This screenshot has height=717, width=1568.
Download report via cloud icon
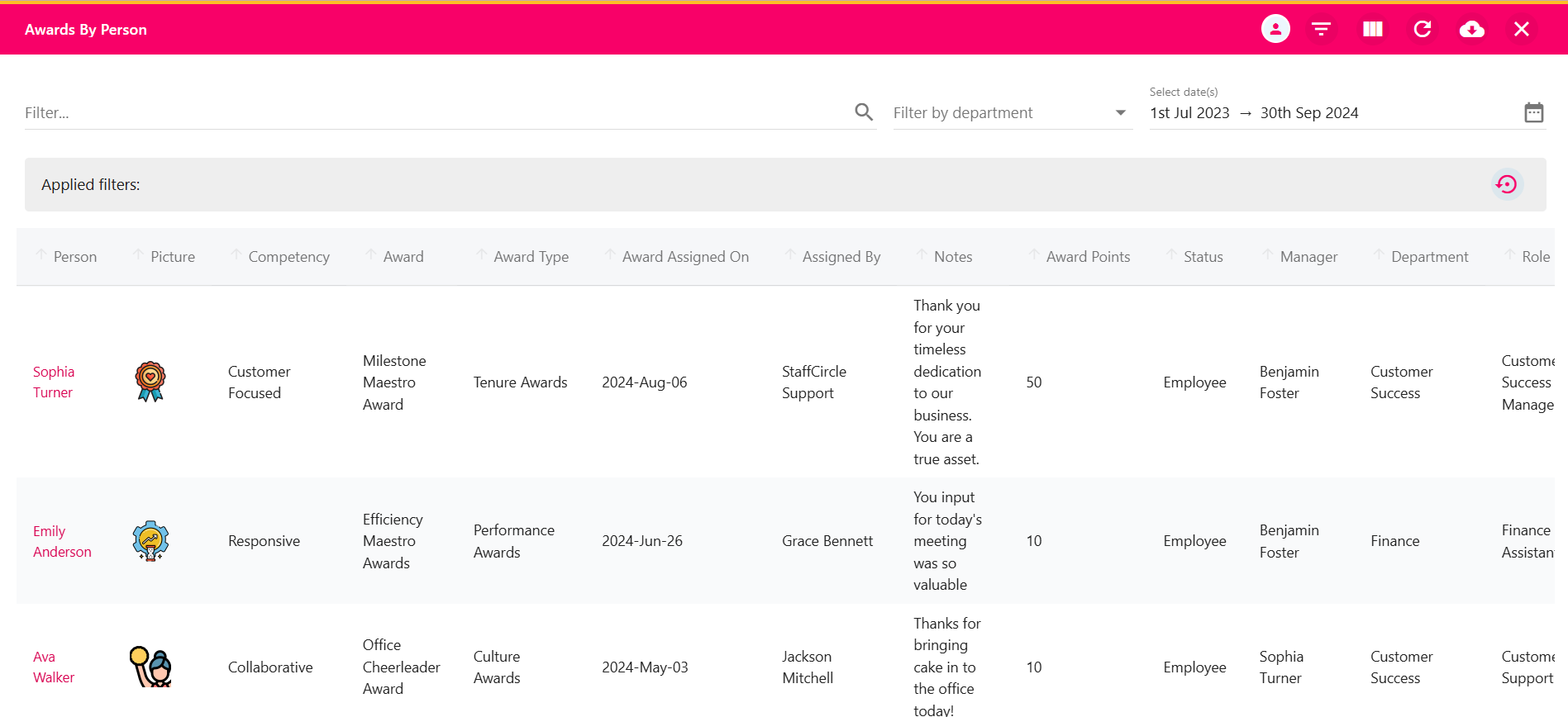[1471, 29]
